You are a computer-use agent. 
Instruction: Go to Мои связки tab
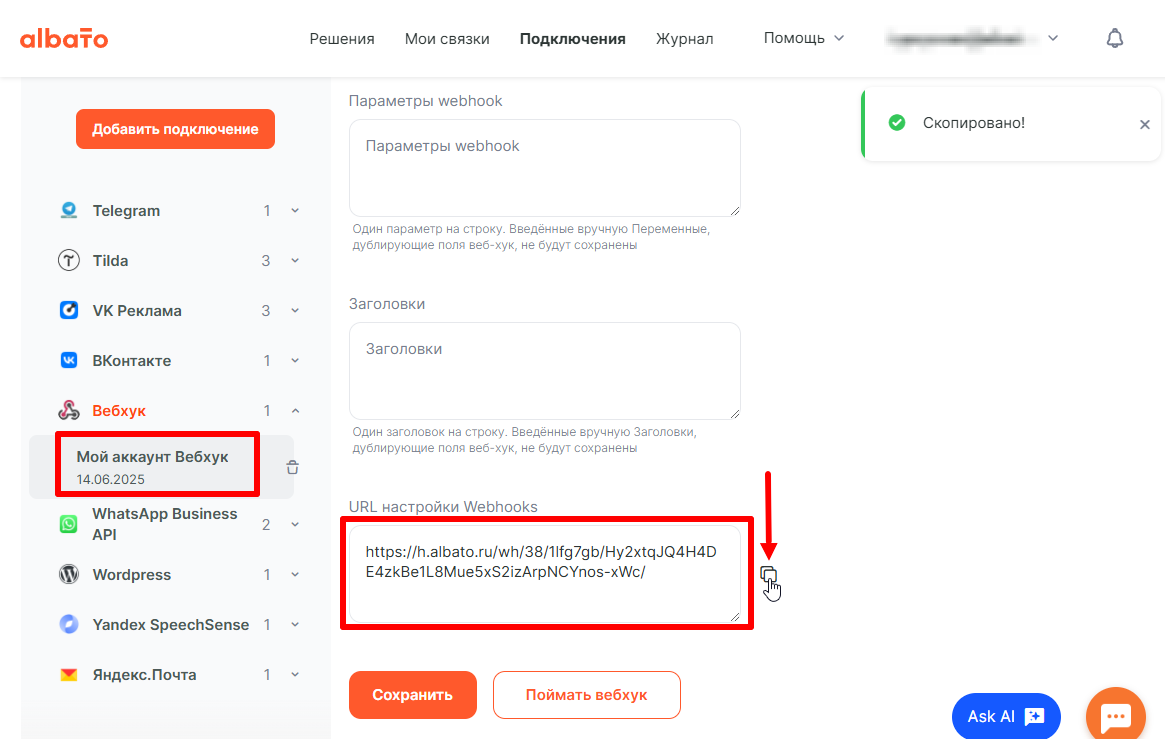[447, 39]
